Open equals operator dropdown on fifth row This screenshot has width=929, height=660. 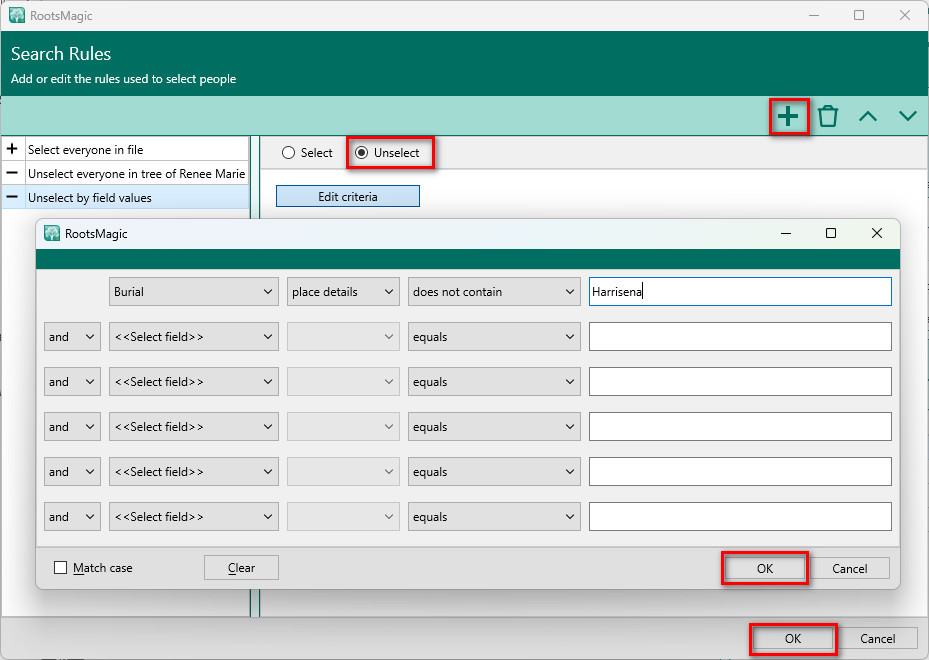(494, 472)
